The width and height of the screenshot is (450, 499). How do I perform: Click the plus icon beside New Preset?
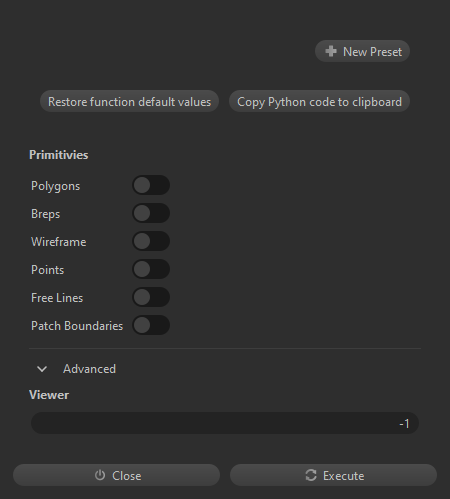click(x=331, y=51)
